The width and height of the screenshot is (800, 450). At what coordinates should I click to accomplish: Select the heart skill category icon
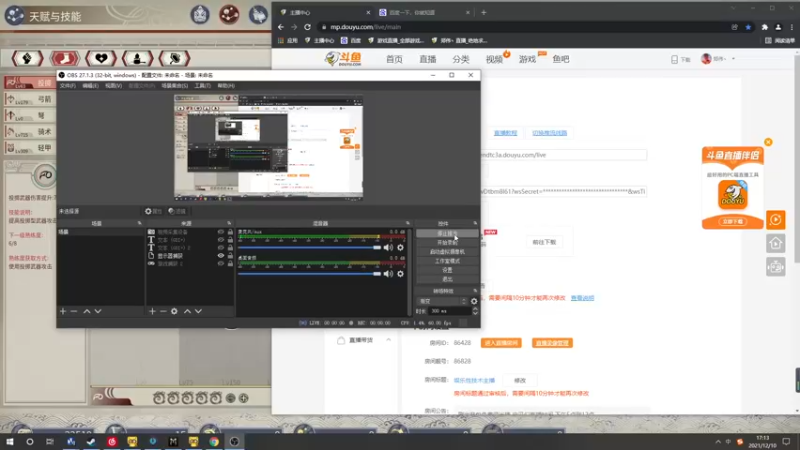pos(101,58)
